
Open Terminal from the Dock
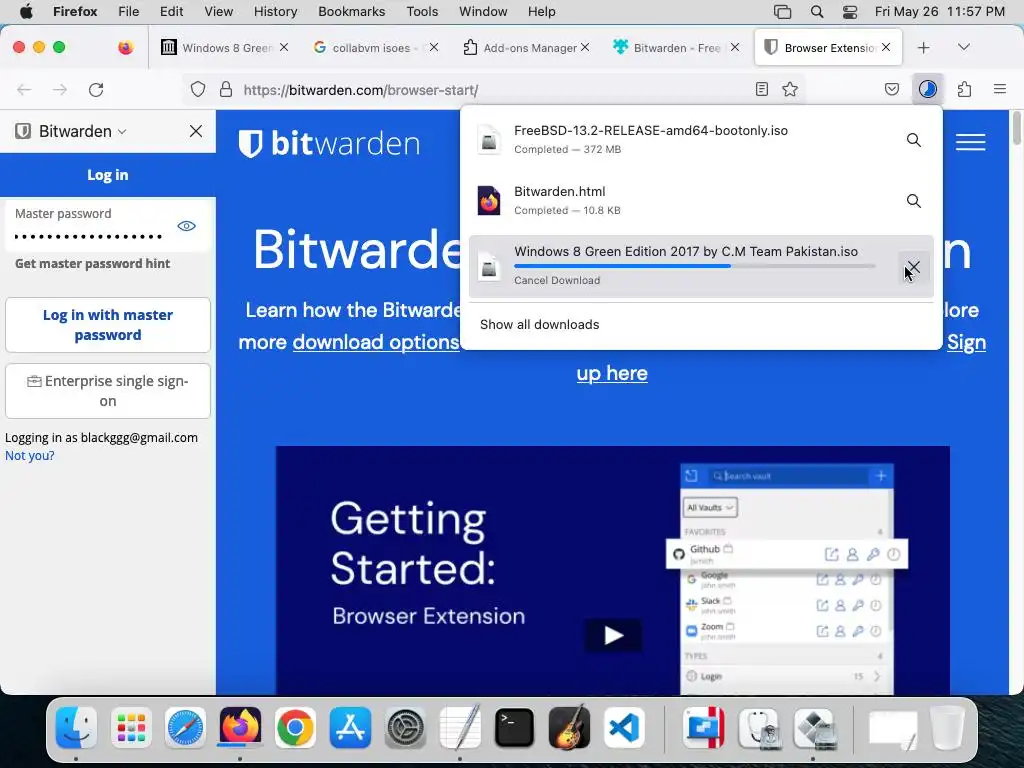(x=515, y=728)
